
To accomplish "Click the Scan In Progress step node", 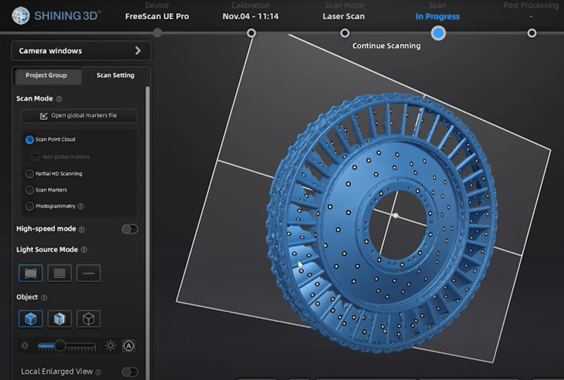I will pos(438,33).
